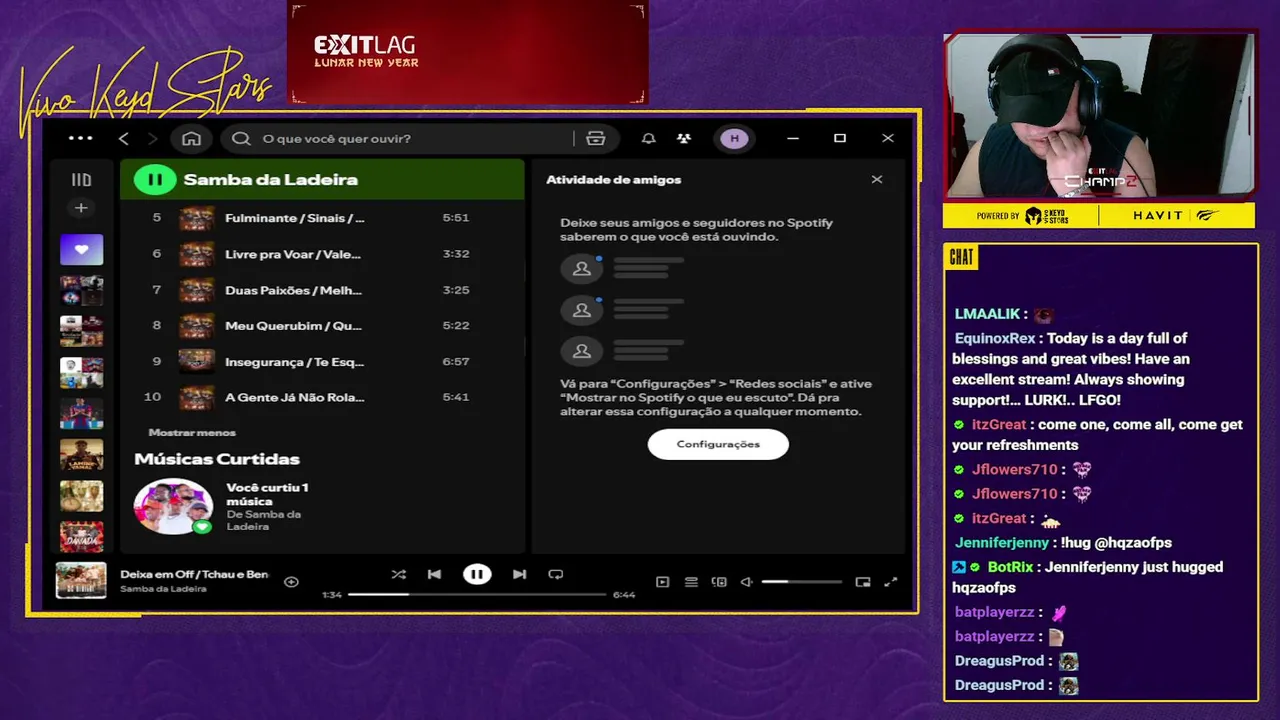1280x720 pixels.
Task: Select track 9 Insegurança / Te Esq...
Action: coord(322,362)
